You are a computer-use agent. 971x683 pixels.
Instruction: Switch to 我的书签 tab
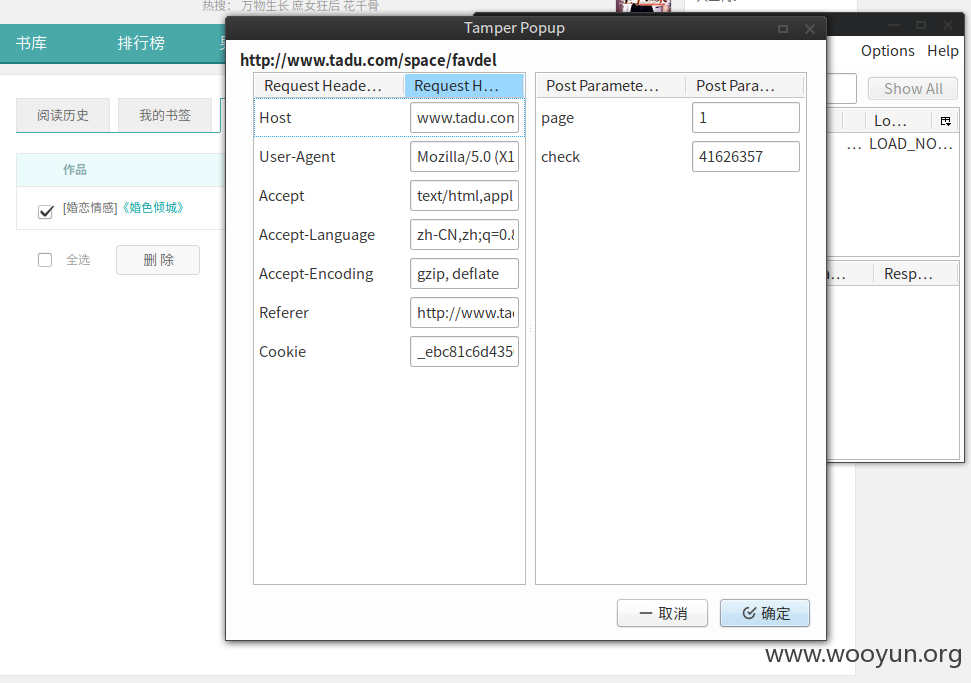coord(165,115)
